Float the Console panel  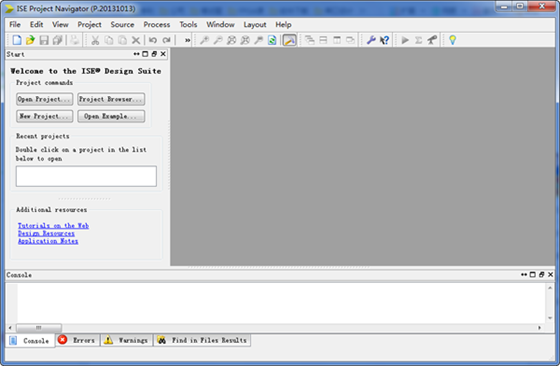[x=541, y=275]
